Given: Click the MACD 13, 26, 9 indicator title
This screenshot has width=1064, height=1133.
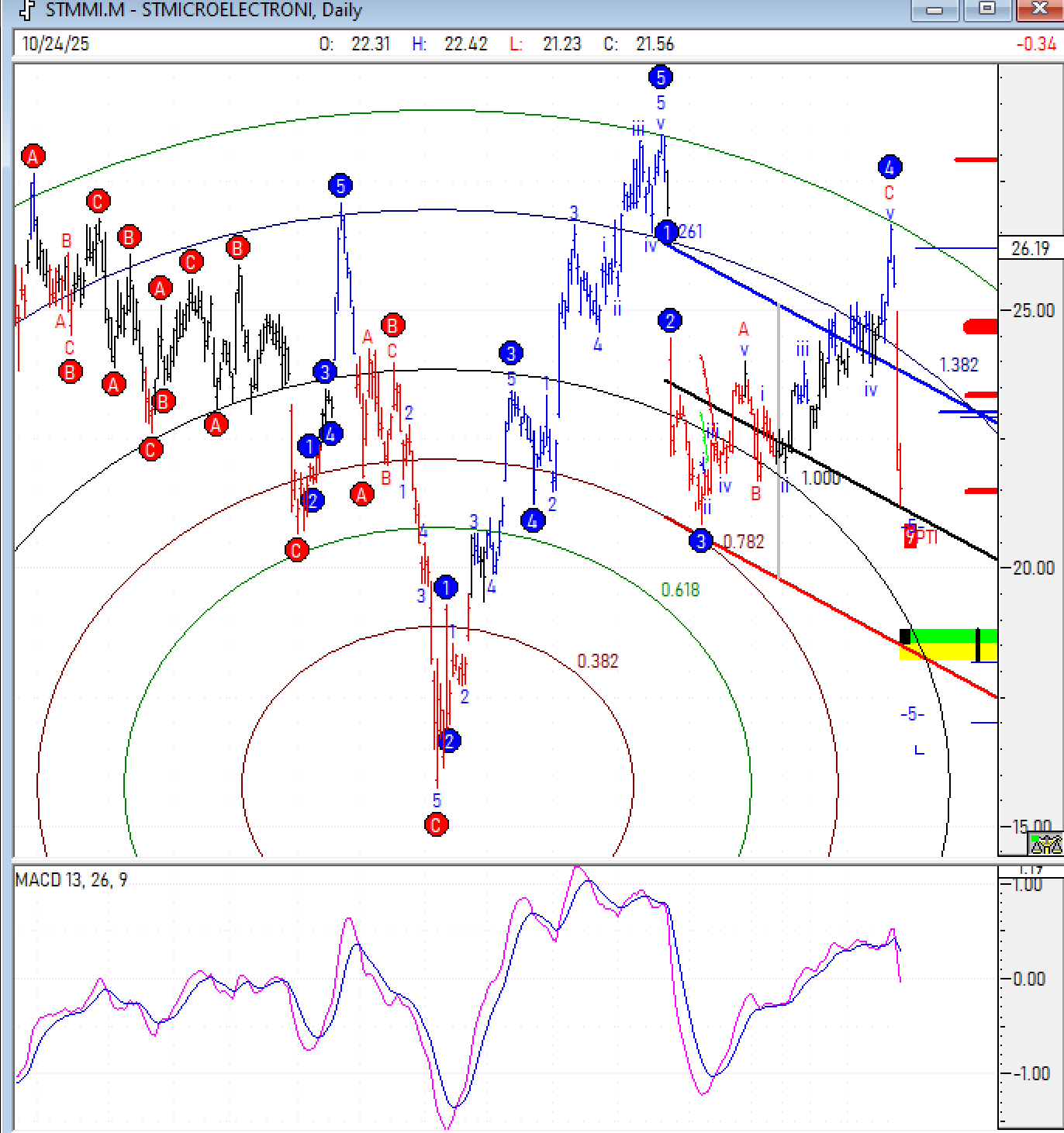Looking at the screenshot, I should pos(71,880).
